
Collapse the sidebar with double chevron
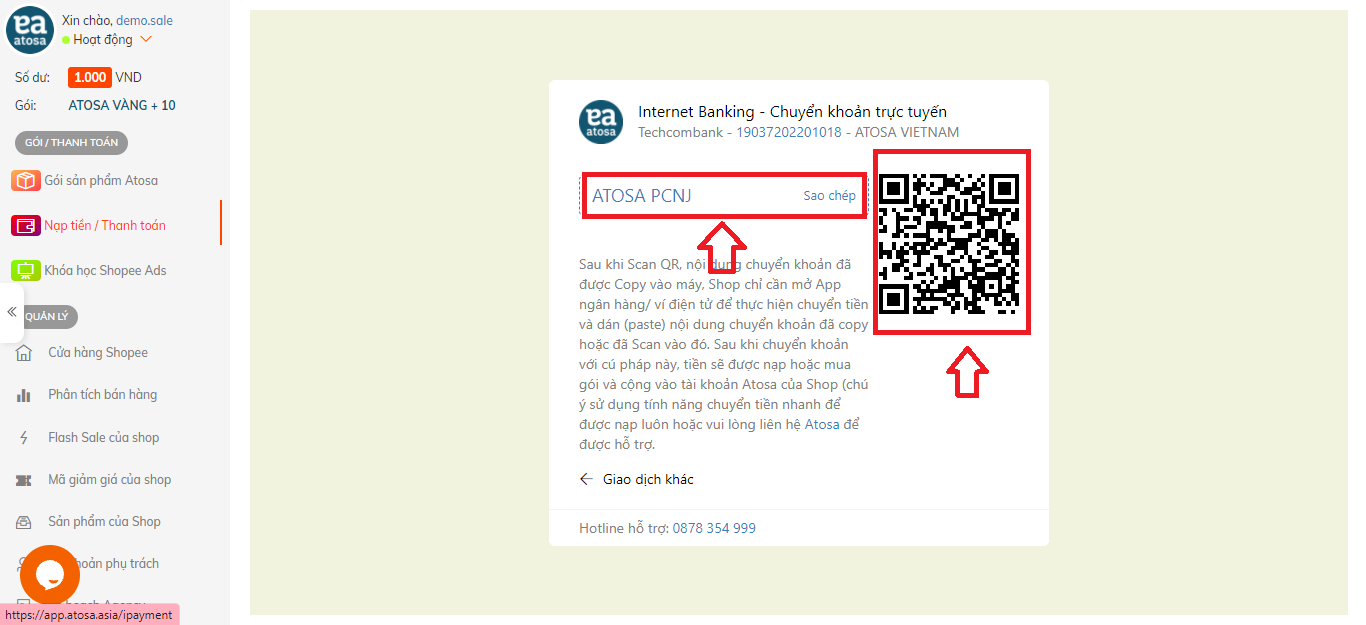(x=12, y=312)
